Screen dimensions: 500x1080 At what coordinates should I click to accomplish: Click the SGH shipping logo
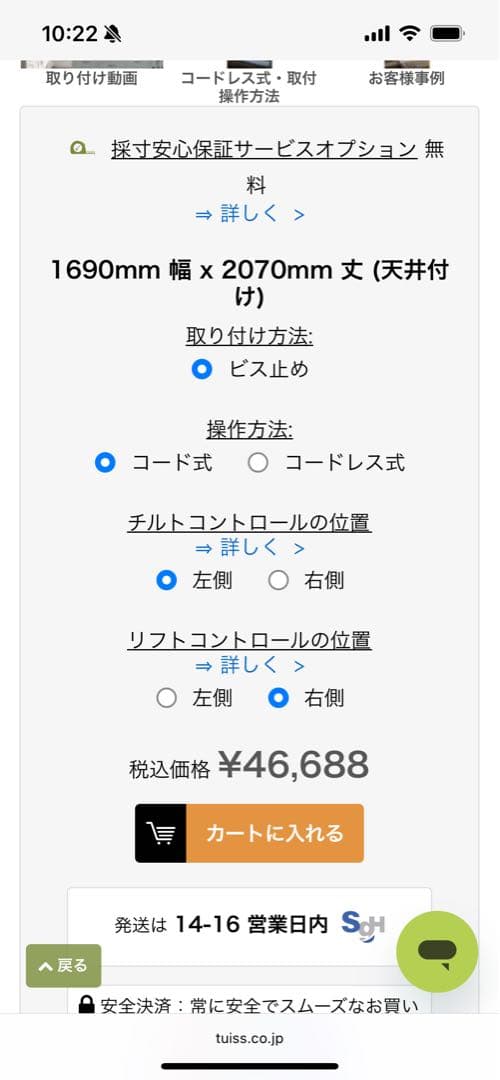coord(363,925)
